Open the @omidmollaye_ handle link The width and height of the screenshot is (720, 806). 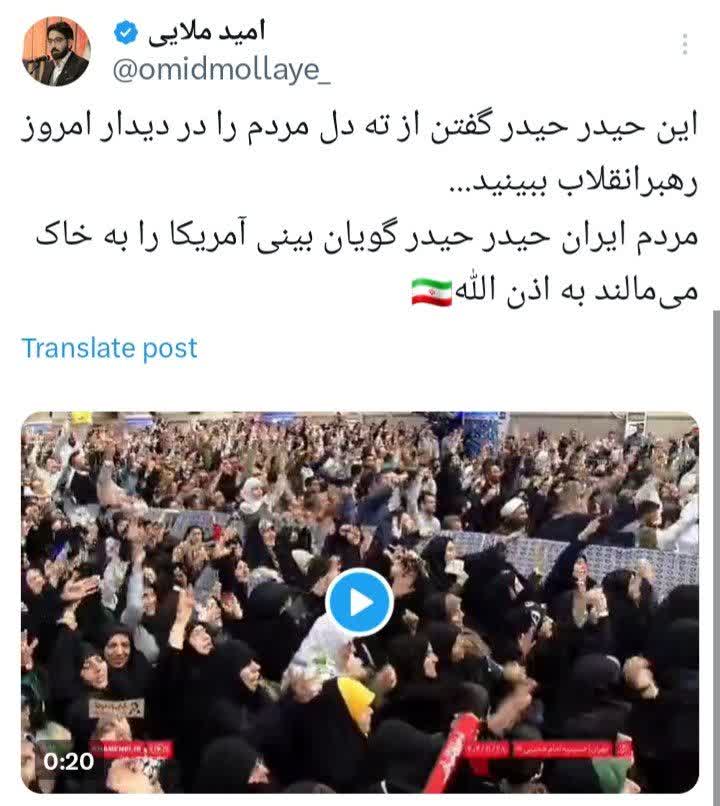tap(221, 68)
